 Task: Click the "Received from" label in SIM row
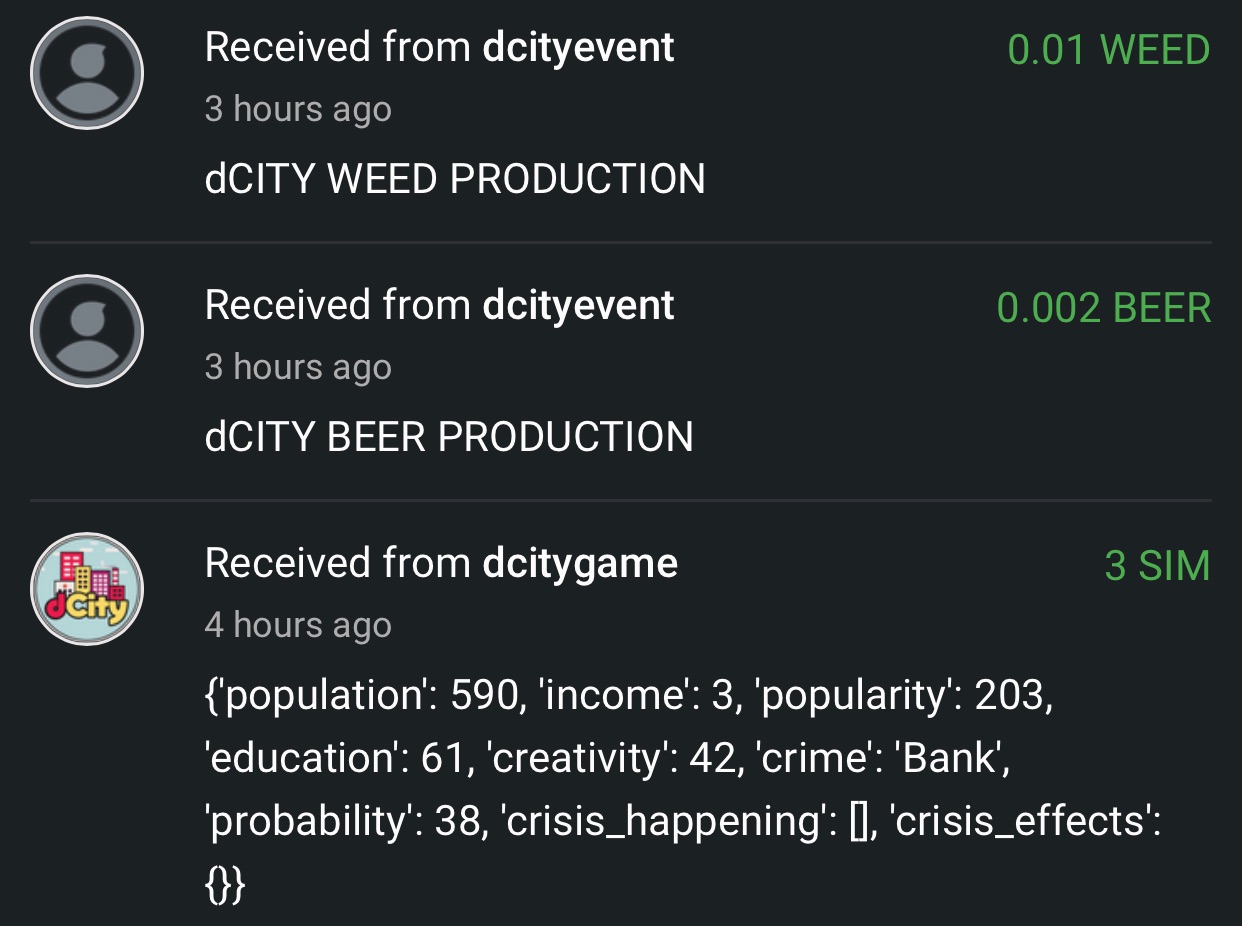point(338,564)
